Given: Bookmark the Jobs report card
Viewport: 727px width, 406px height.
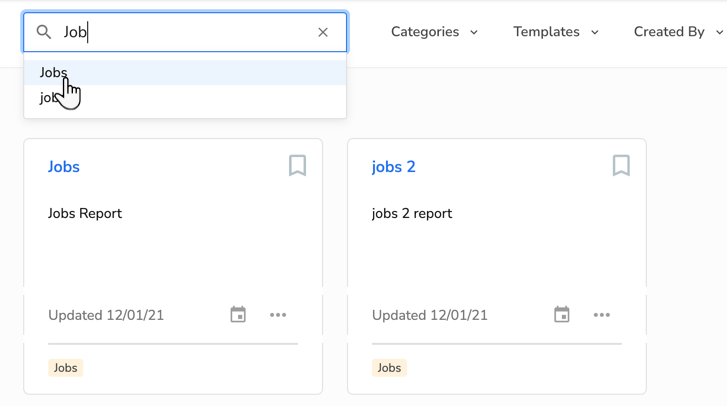Looking at the screenshot, I should click(297, 165).
